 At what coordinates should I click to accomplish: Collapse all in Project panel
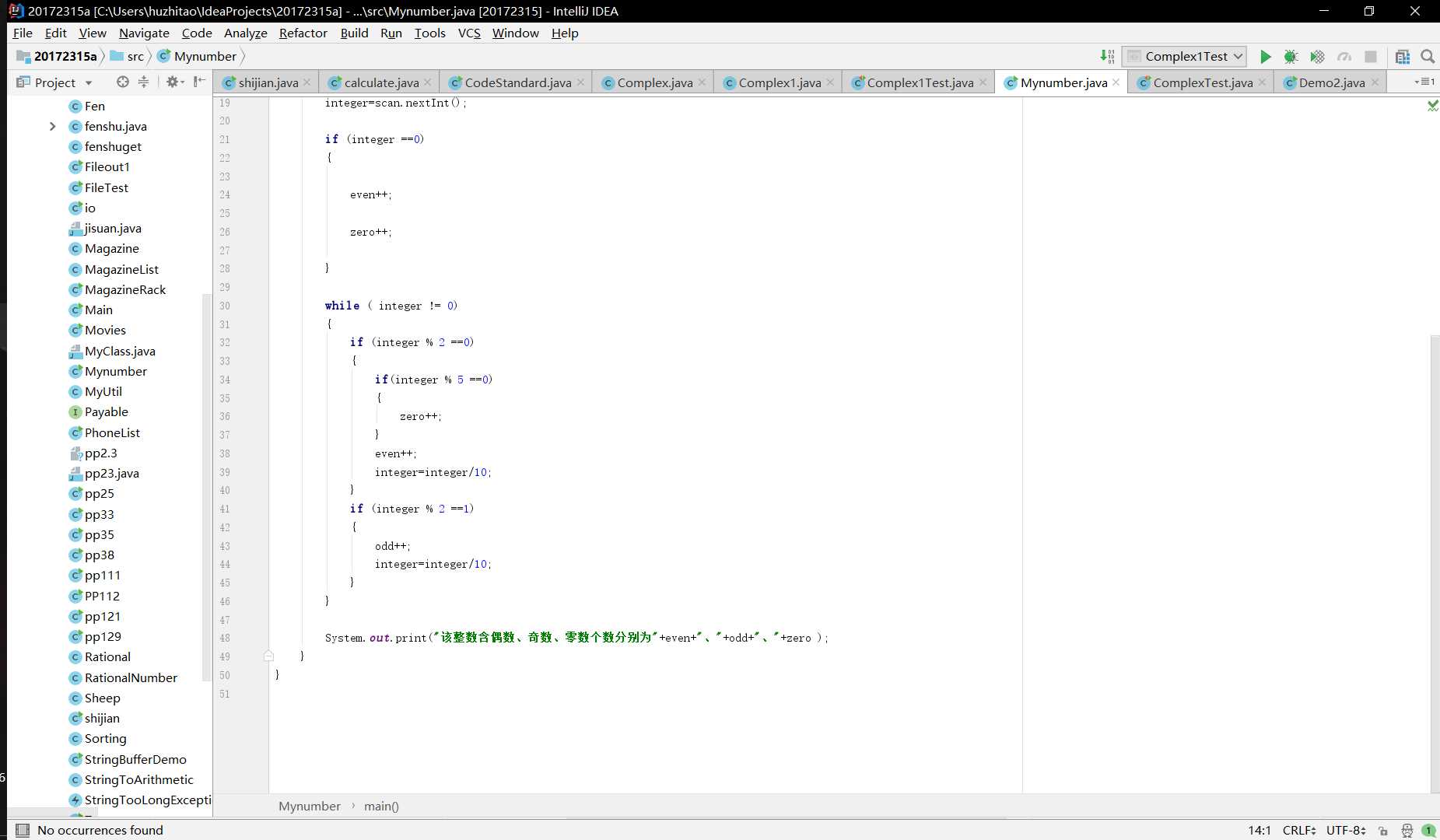pyautogui.click(x=143, y=82)
